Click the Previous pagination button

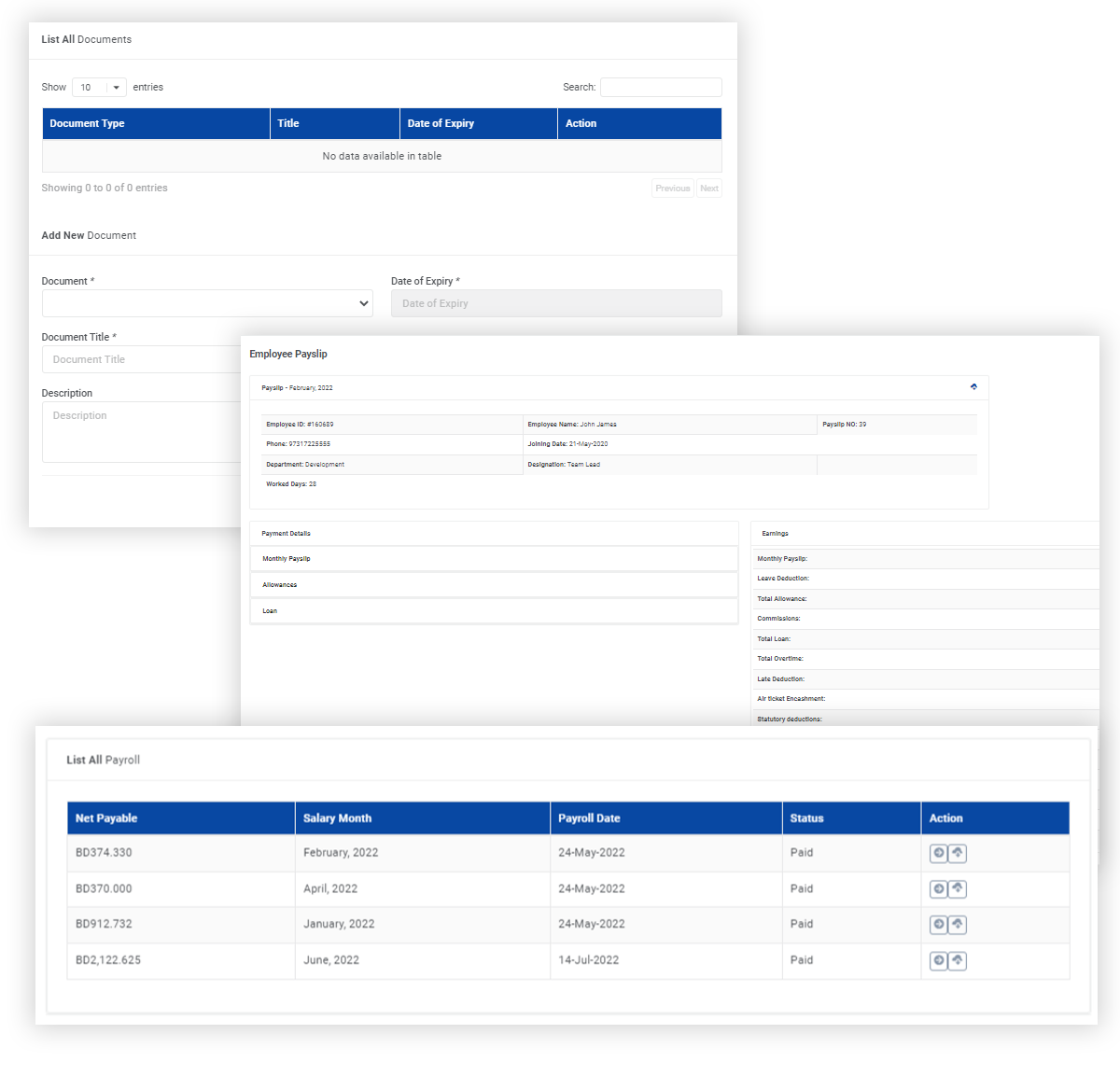tap(672, 189)
